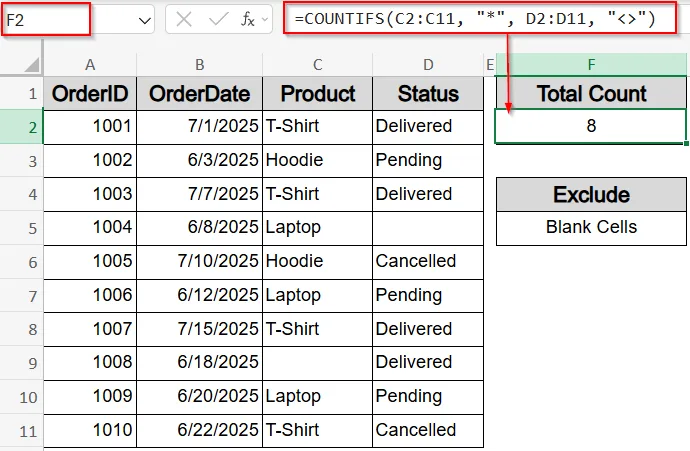Click the Select All corner triangle
Viewport: 690px width, 451px height.
[32, 64]
